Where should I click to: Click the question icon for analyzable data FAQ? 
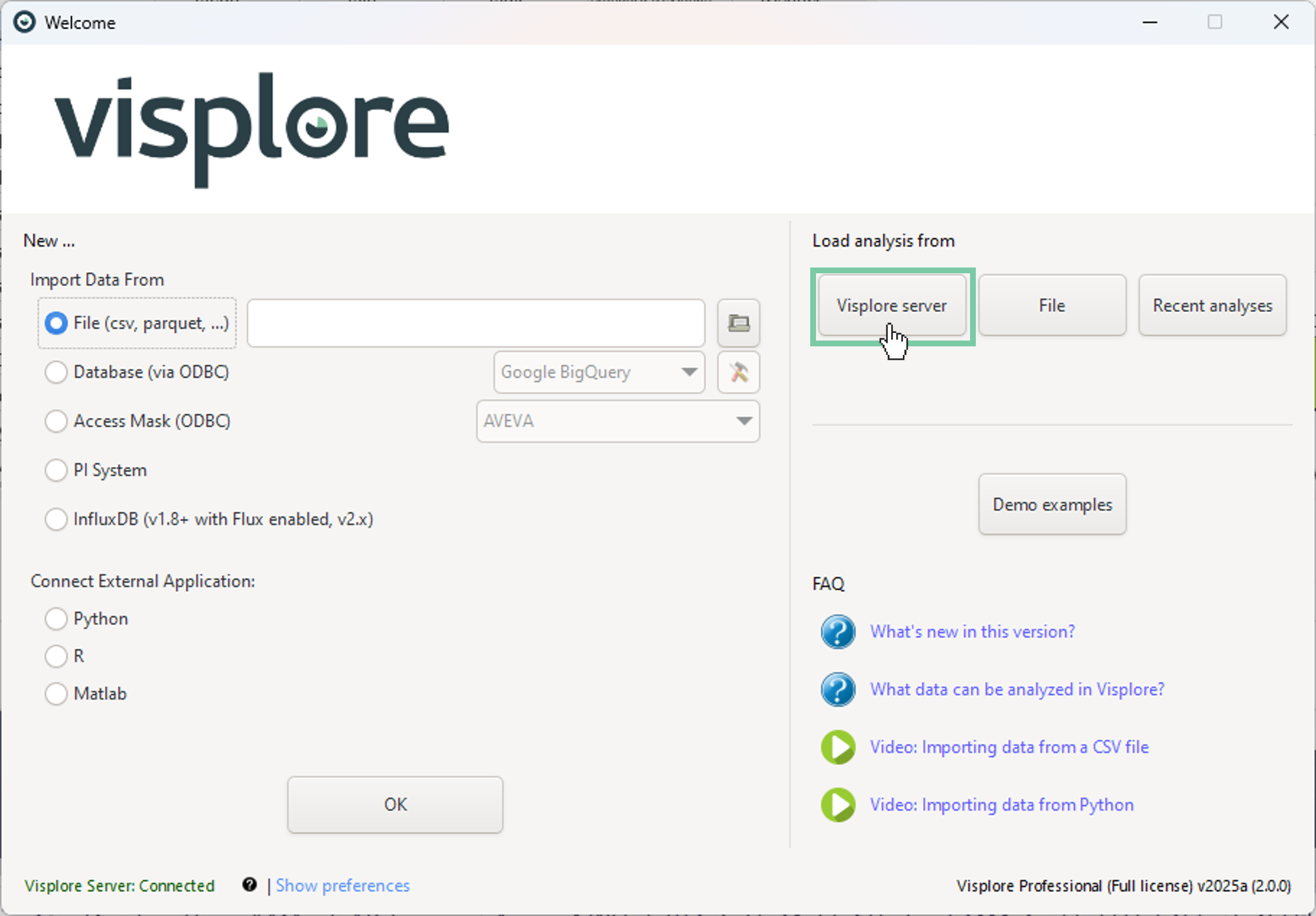click(838, 689)
